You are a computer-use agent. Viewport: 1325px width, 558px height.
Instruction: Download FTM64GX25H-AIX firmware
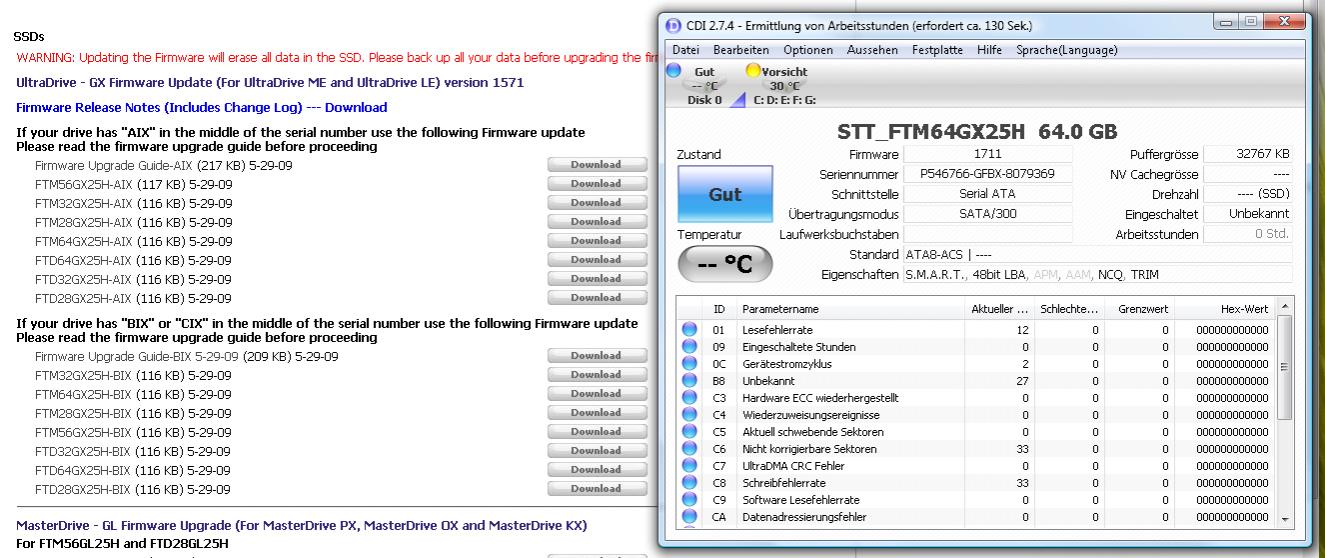tap(597, 240)
